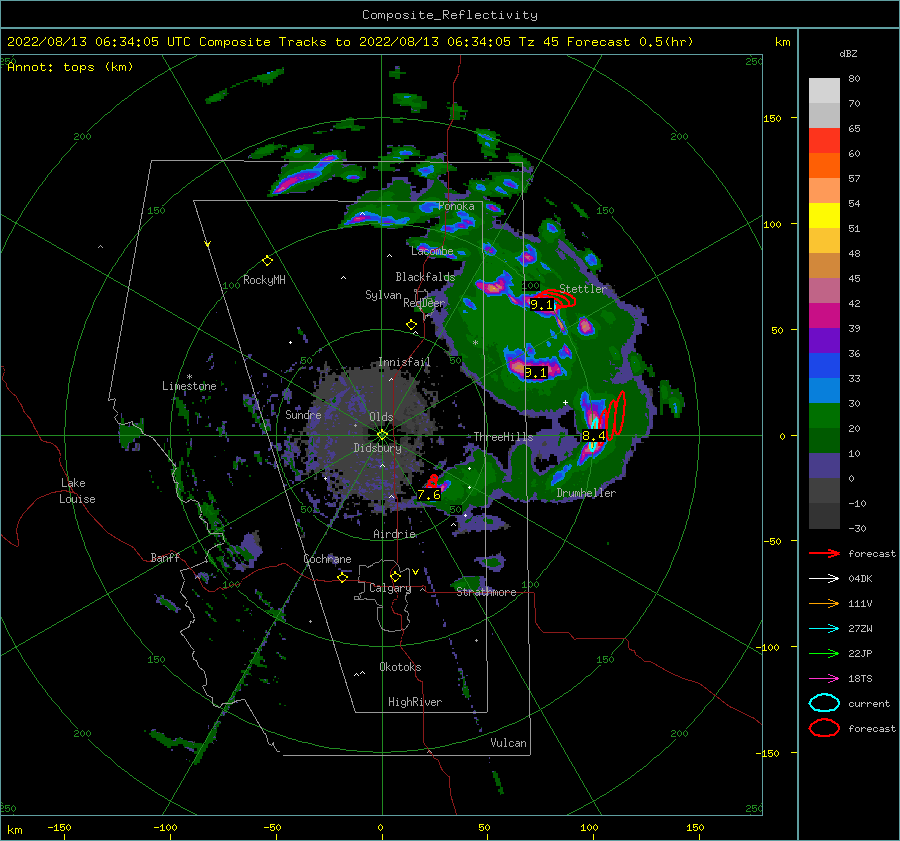The height and width of the screenshot is (841, 900).
Task: Select storm top label 8.4
Action: [x=593, y=436]
